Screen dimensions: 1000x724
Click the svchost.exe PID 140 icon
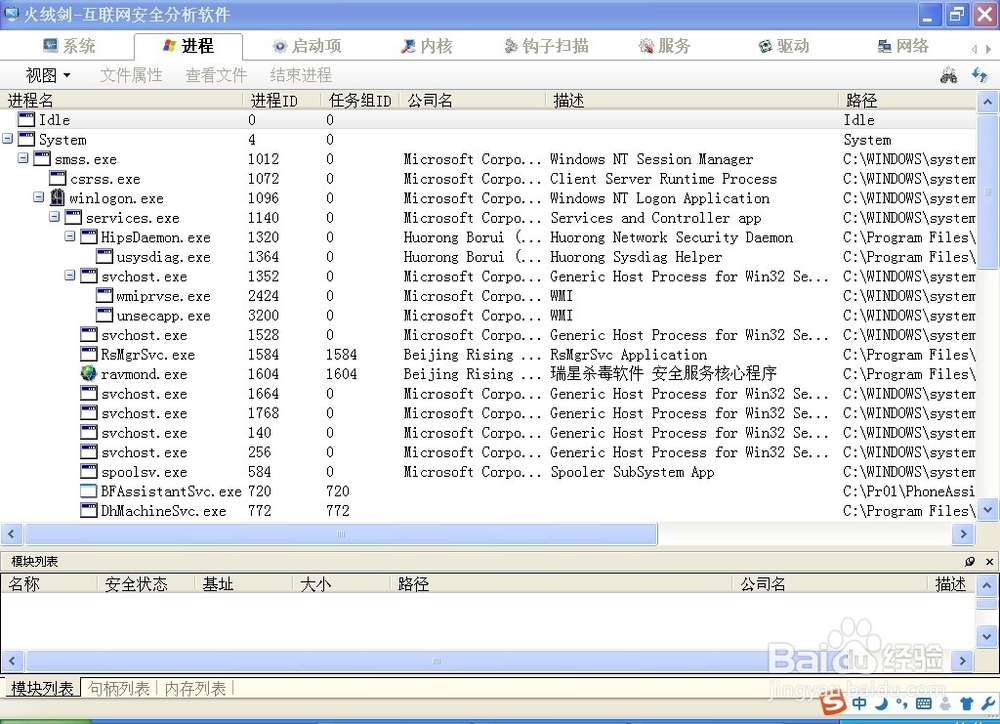pos(89,432)
